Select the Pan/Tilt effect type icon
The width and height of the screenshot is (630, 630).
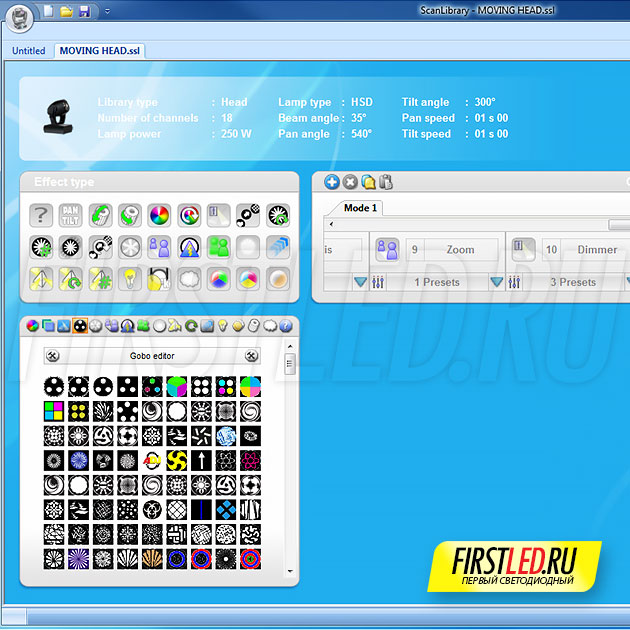(70, 215)
